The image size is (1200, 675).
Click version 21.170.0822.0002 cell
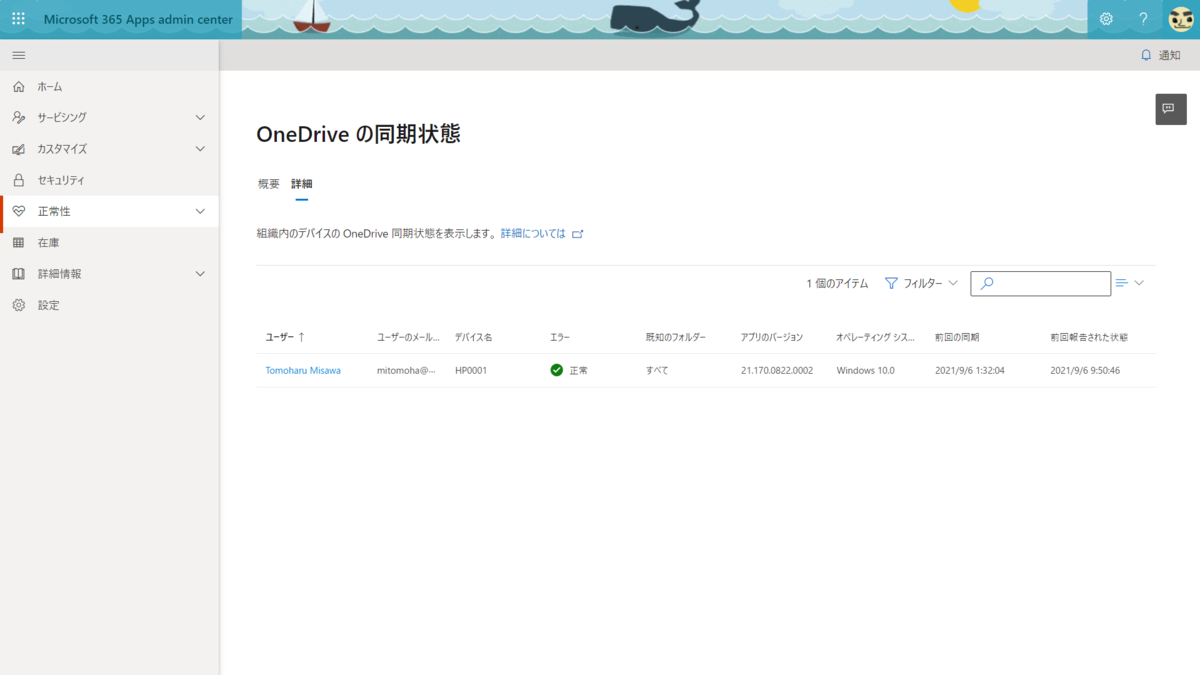click(x=777, y=370)
